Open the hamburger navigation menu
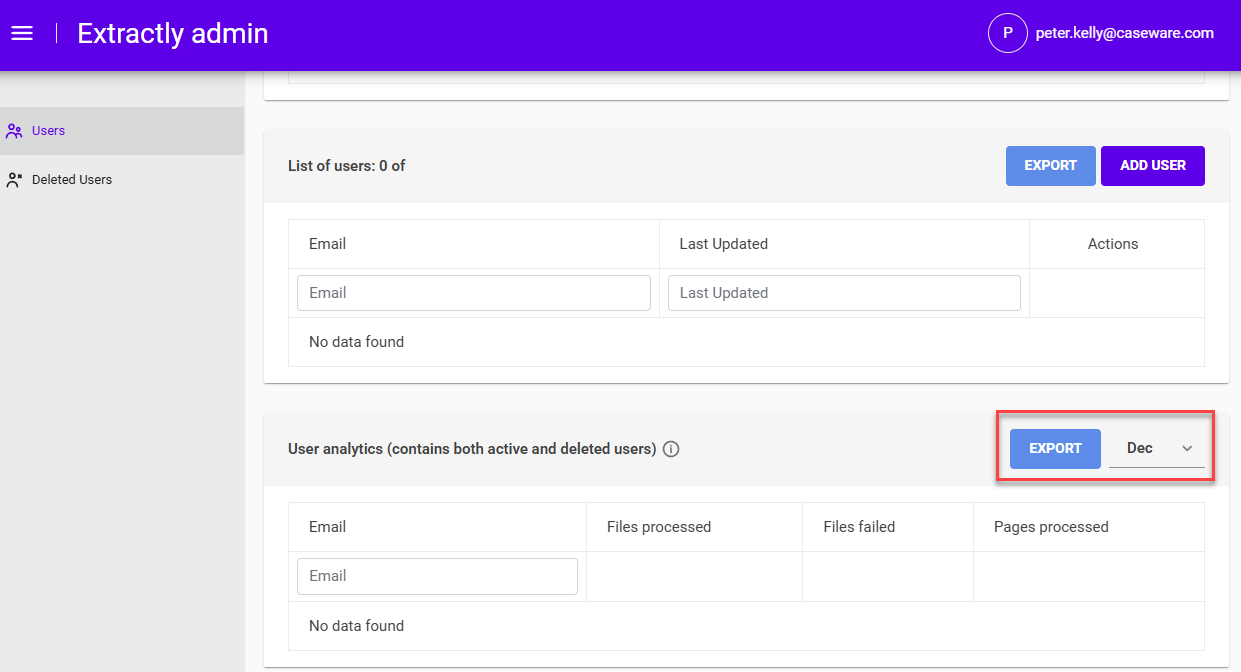Screen dimensions: 1241x672 22,32
